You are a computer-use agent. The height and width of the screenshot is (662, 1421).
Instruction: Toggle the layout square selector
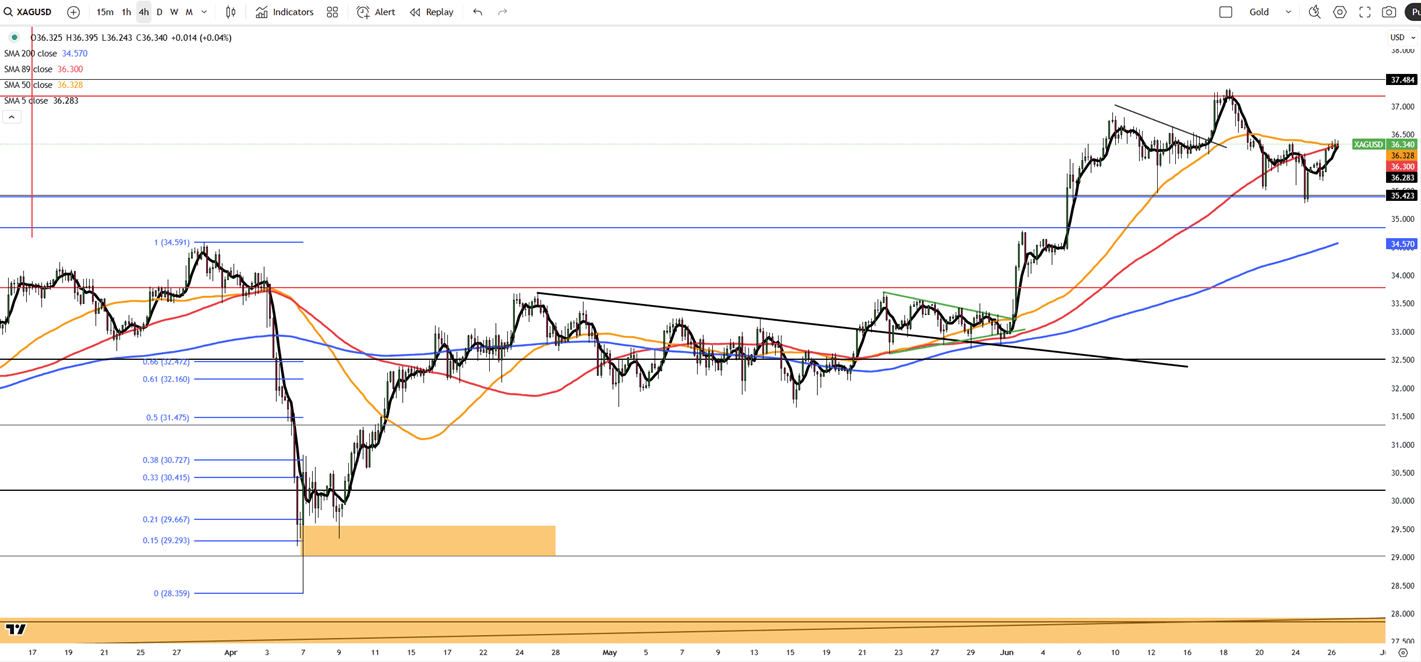(1226, 12)
